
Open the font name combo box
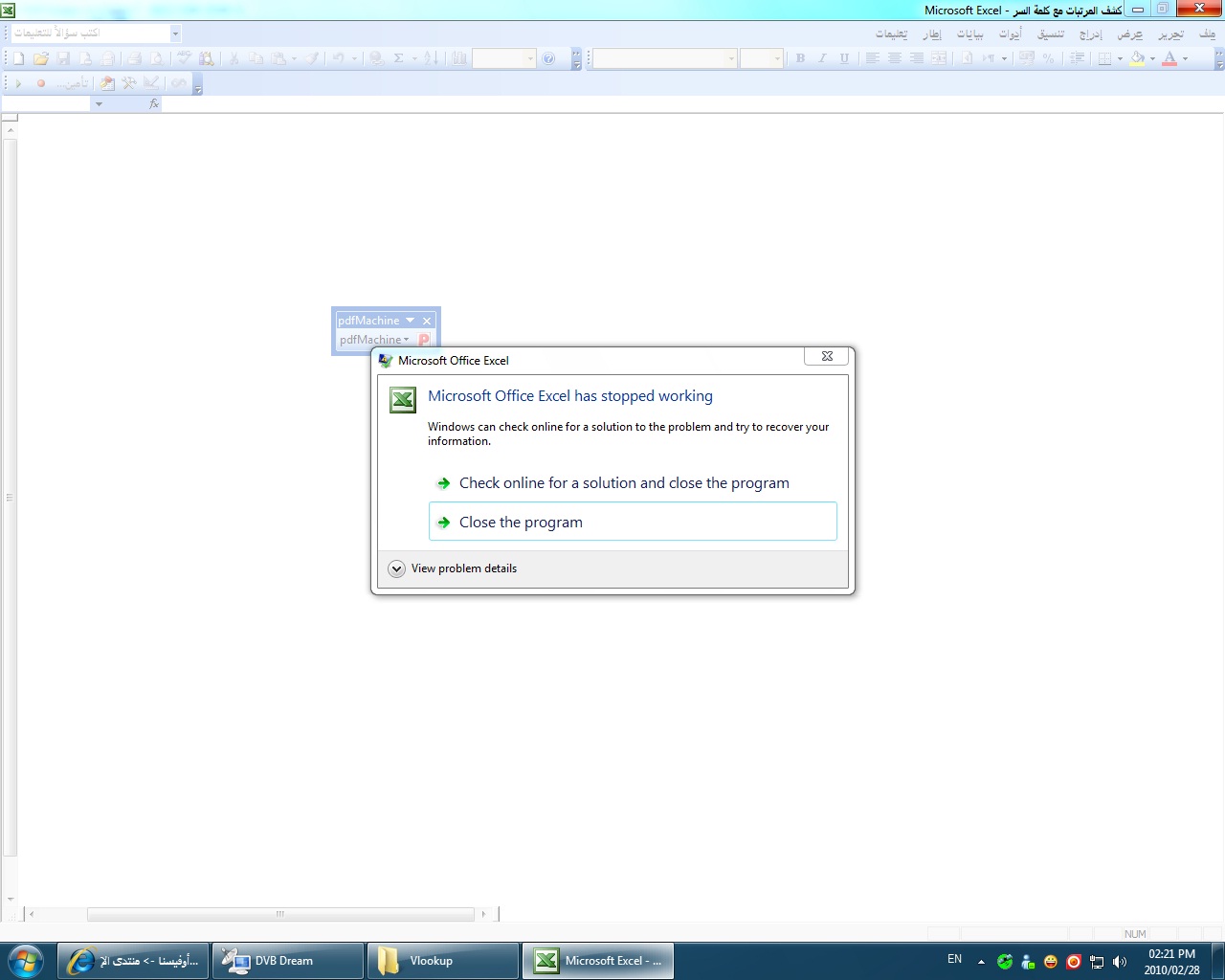[665, 58]
